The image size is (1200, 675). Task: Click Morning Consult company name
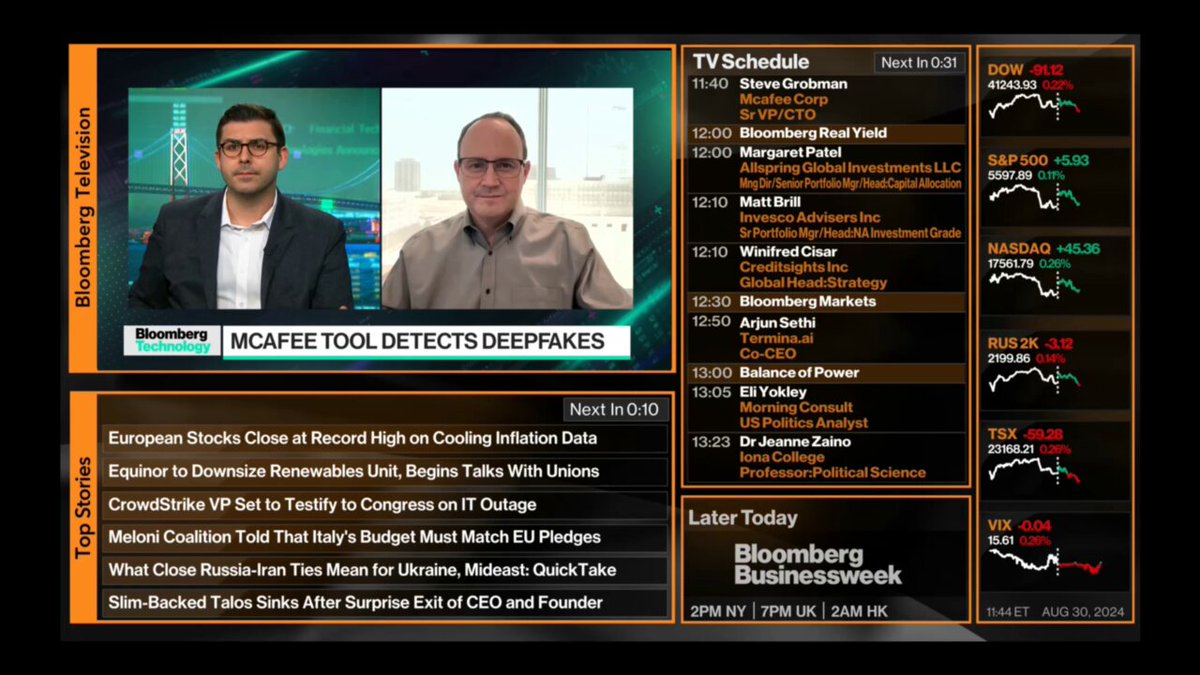(797, 408)
